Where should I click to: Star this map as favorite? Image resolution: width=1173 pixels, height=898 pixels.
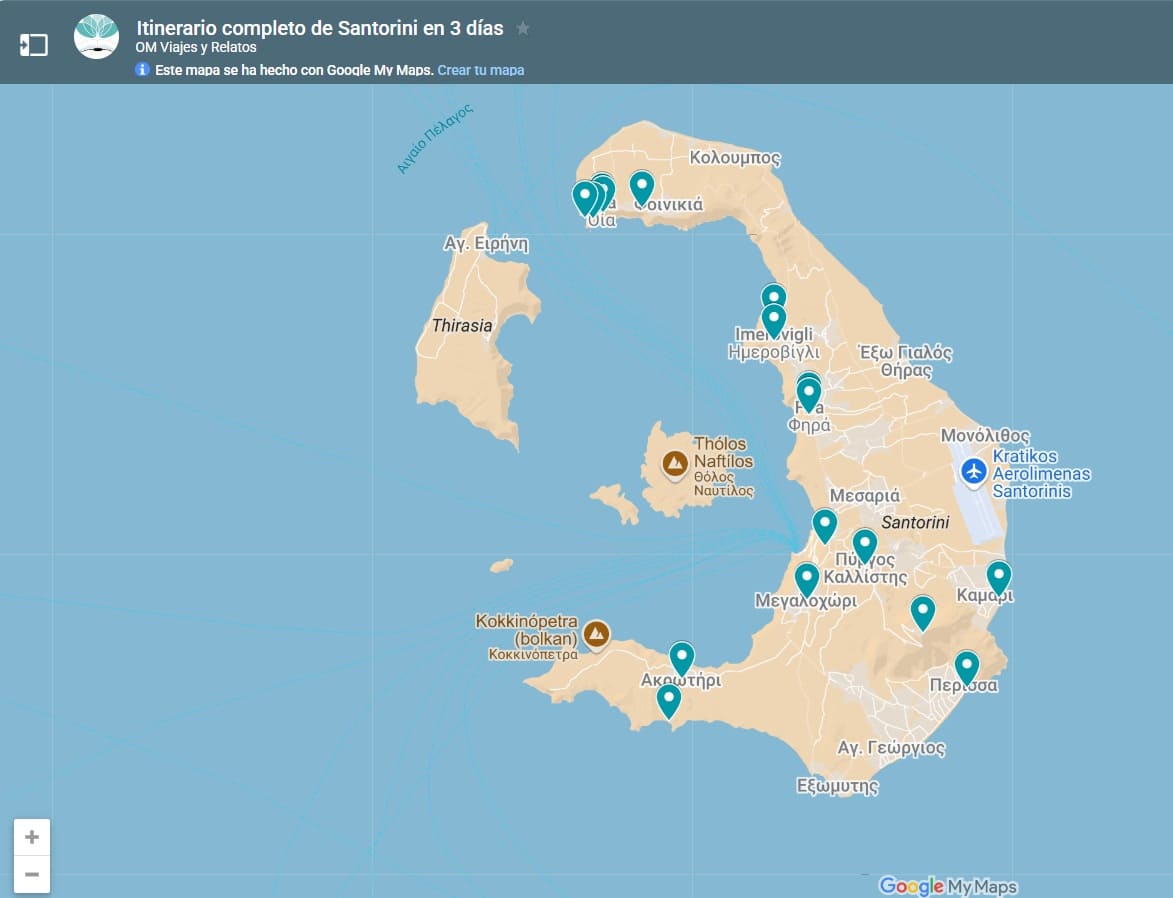point(523,28)
